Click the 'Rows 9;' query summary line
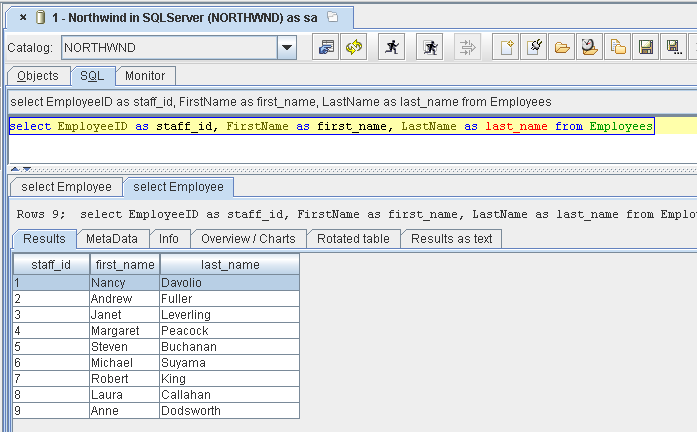This screenshot has height=432, width=697. click(356, 214)
